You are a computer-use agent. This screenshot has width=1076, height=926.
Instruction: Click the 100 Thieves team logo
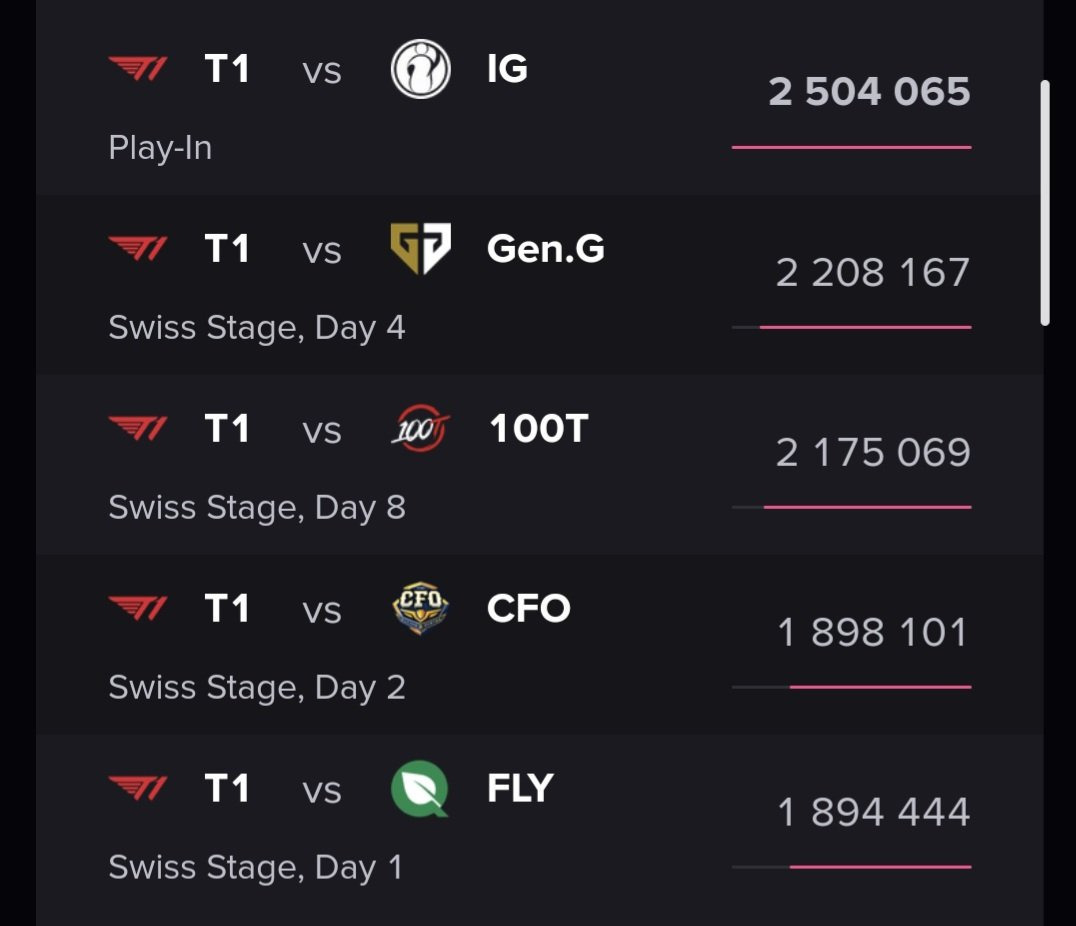[420, 430]
